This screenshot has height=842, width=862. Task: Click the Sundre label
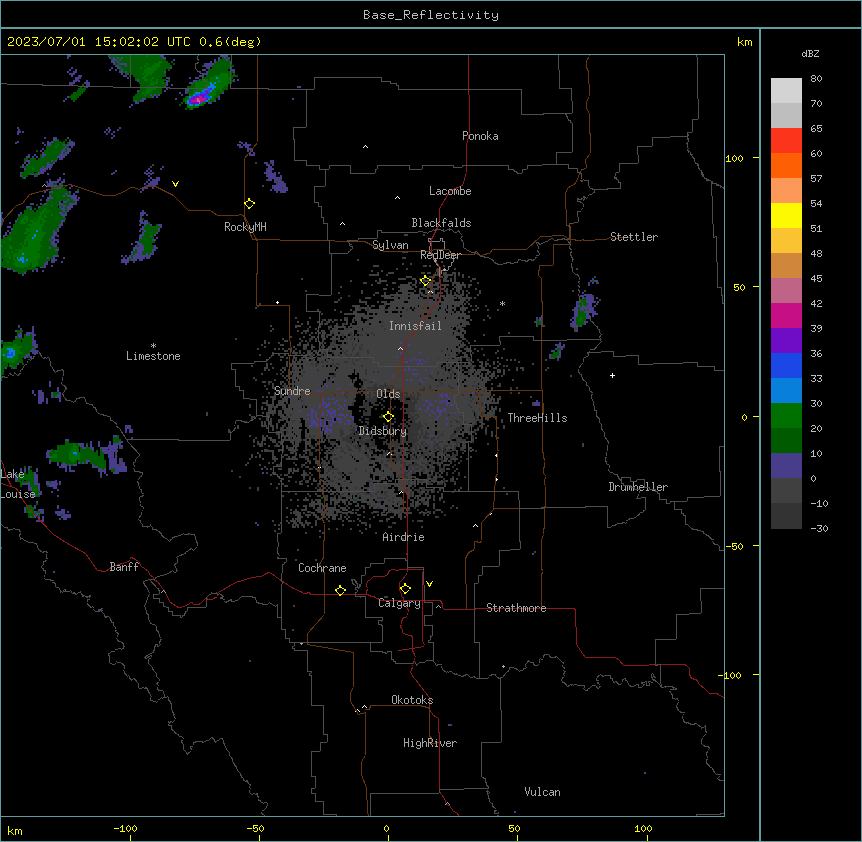pyautogui.click(x=292, y=391)
